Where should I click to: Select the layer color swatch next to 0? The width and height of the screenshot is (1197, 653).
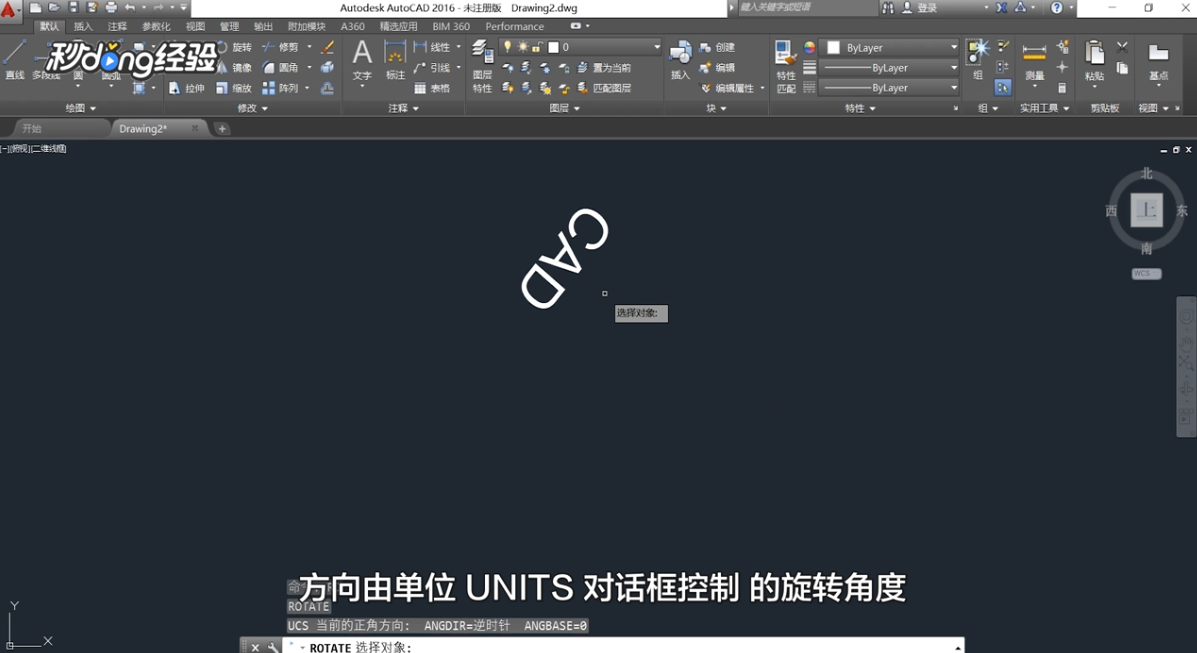point(554,45)
